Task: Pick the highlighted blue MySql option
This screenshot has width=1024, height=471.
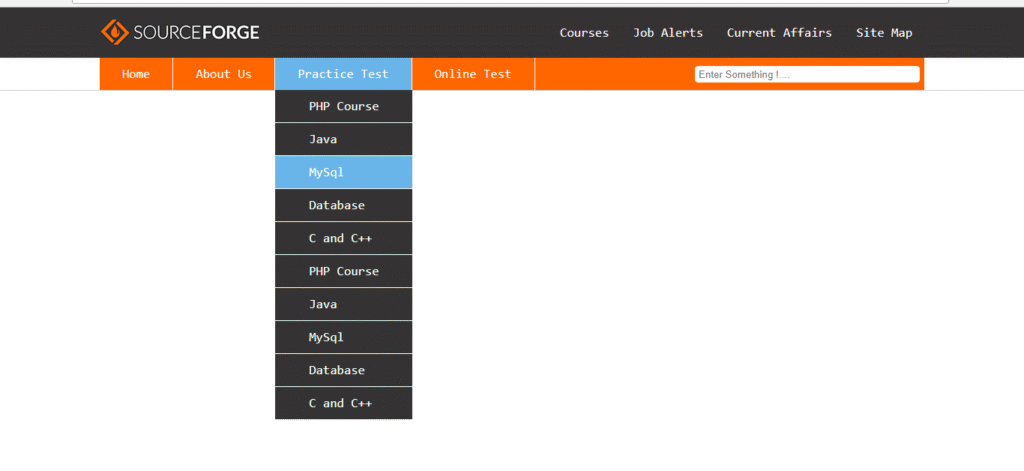Action: [x=343, y=172]
